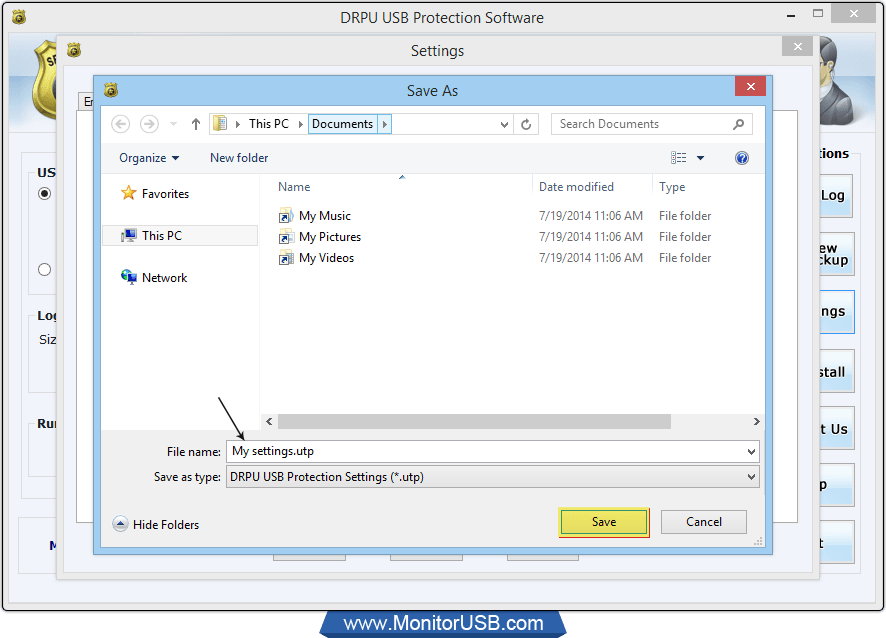The height and width of the screenshot is (638, 886).
Task: Maximize the DRPU USB Protection Software window
Action: (818, 14)
